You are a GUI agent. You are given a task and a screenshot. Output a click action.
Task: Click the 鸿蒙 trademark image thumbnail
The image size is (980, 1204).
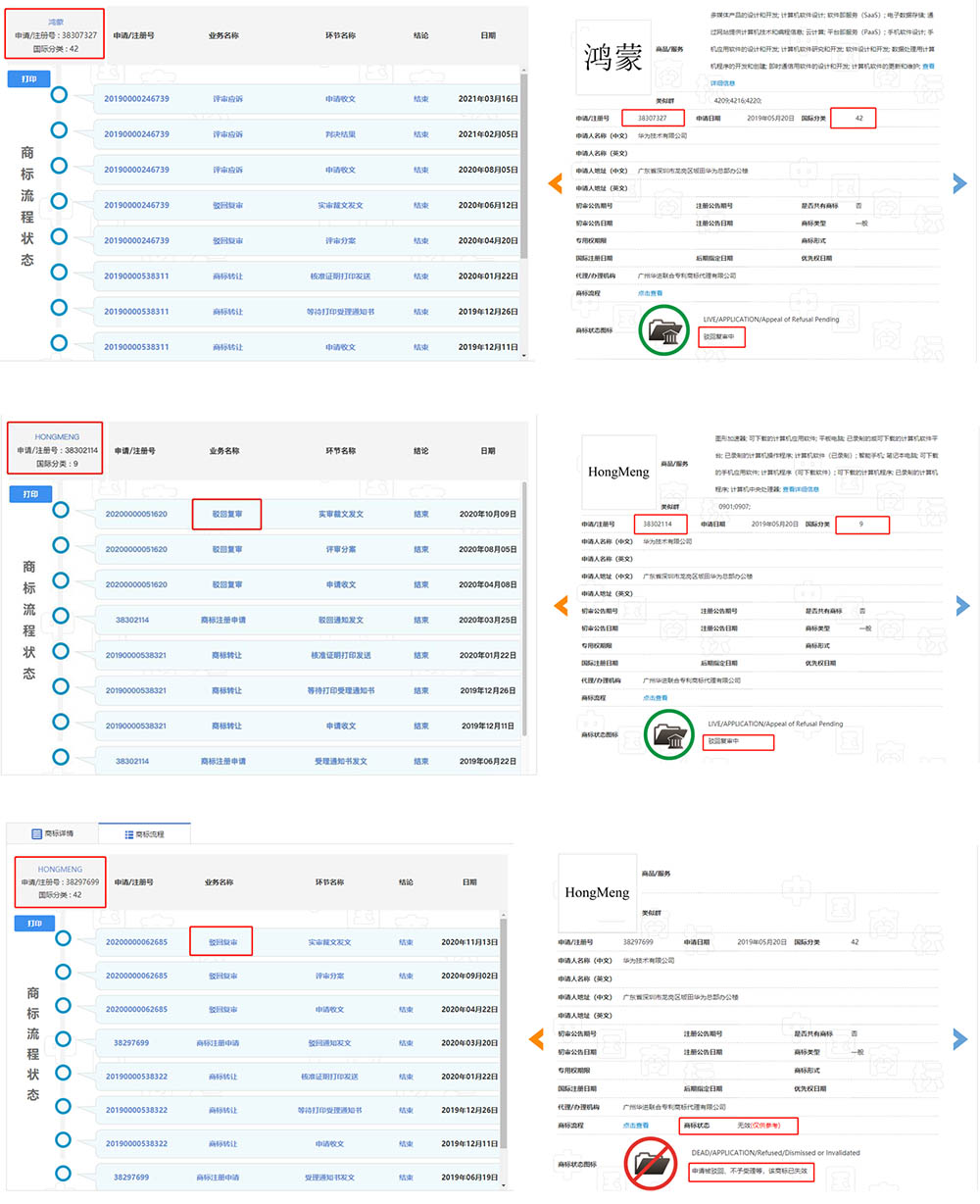click(612, 58)
